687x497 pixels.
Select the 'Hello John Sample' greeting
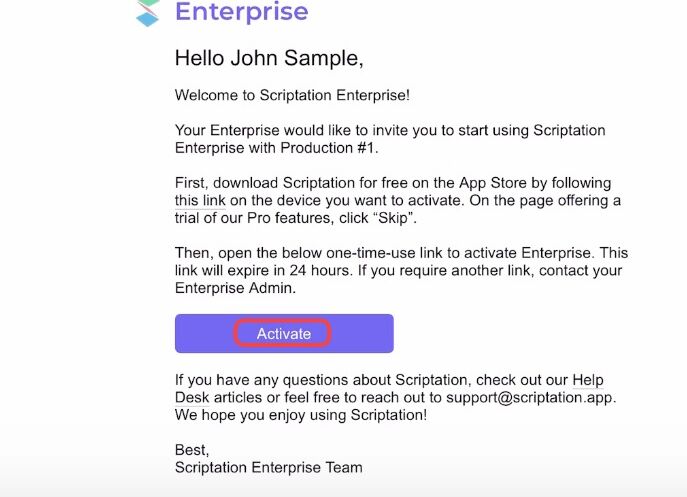click(x=269, y=58)
